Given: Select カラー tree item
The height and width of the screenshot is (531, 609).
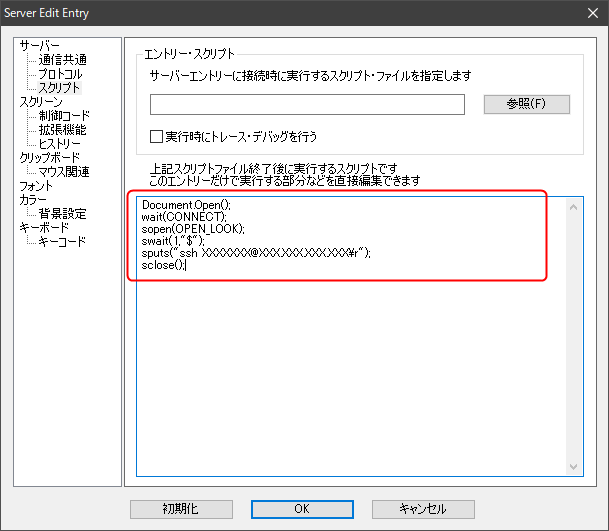Looking at the screenshot, I should tap(33, 200).
